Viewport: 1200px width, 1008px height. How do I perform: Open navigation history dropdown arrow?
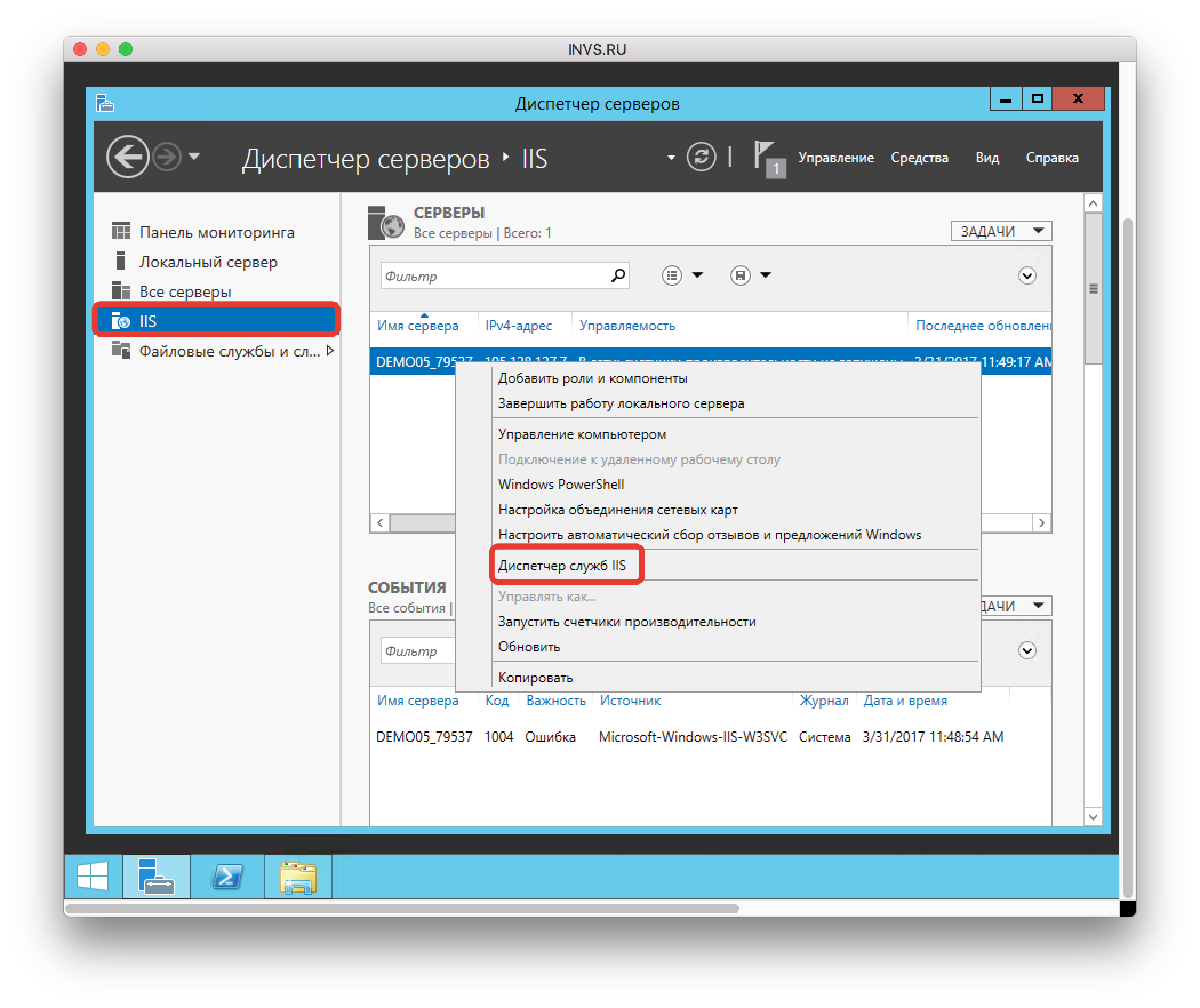194,156
